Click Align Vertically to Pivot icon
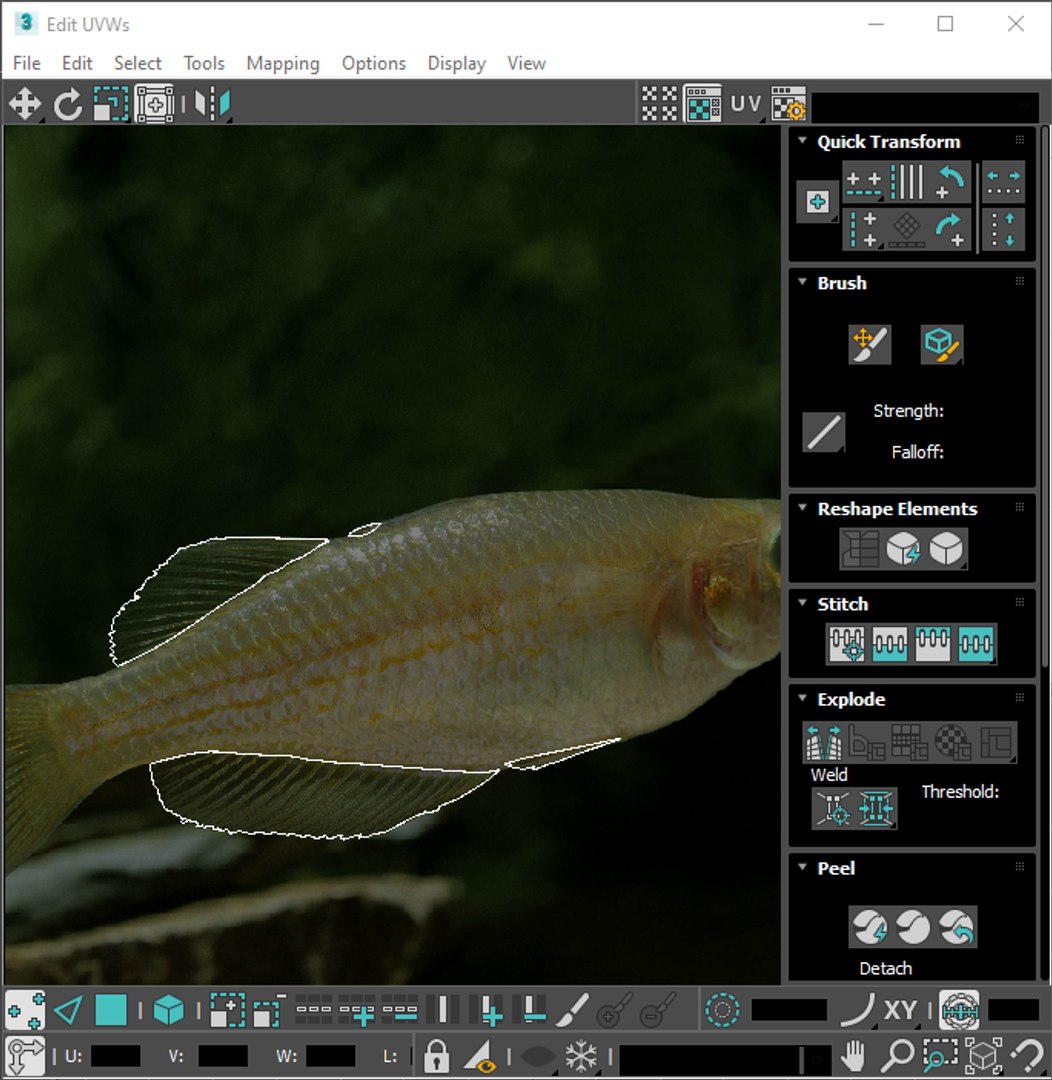Screen dimensions: 1052x1080 863,229
